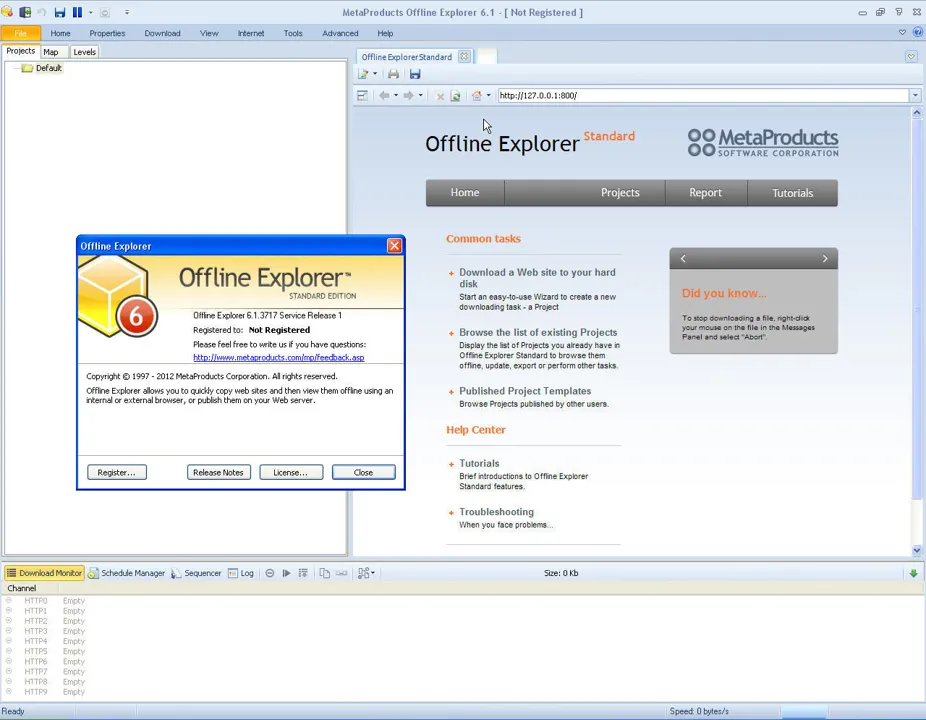Click the play-step icon in monitor toolbar
Image resolution: width=926 pixels, height=720 pixels.
[286, 573]
